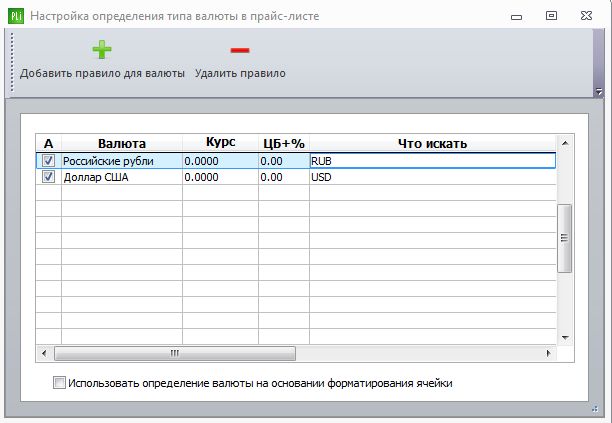Click the vertical scrollbar thumb
This screenshot has height=423, width=612.
pos(564,238)
